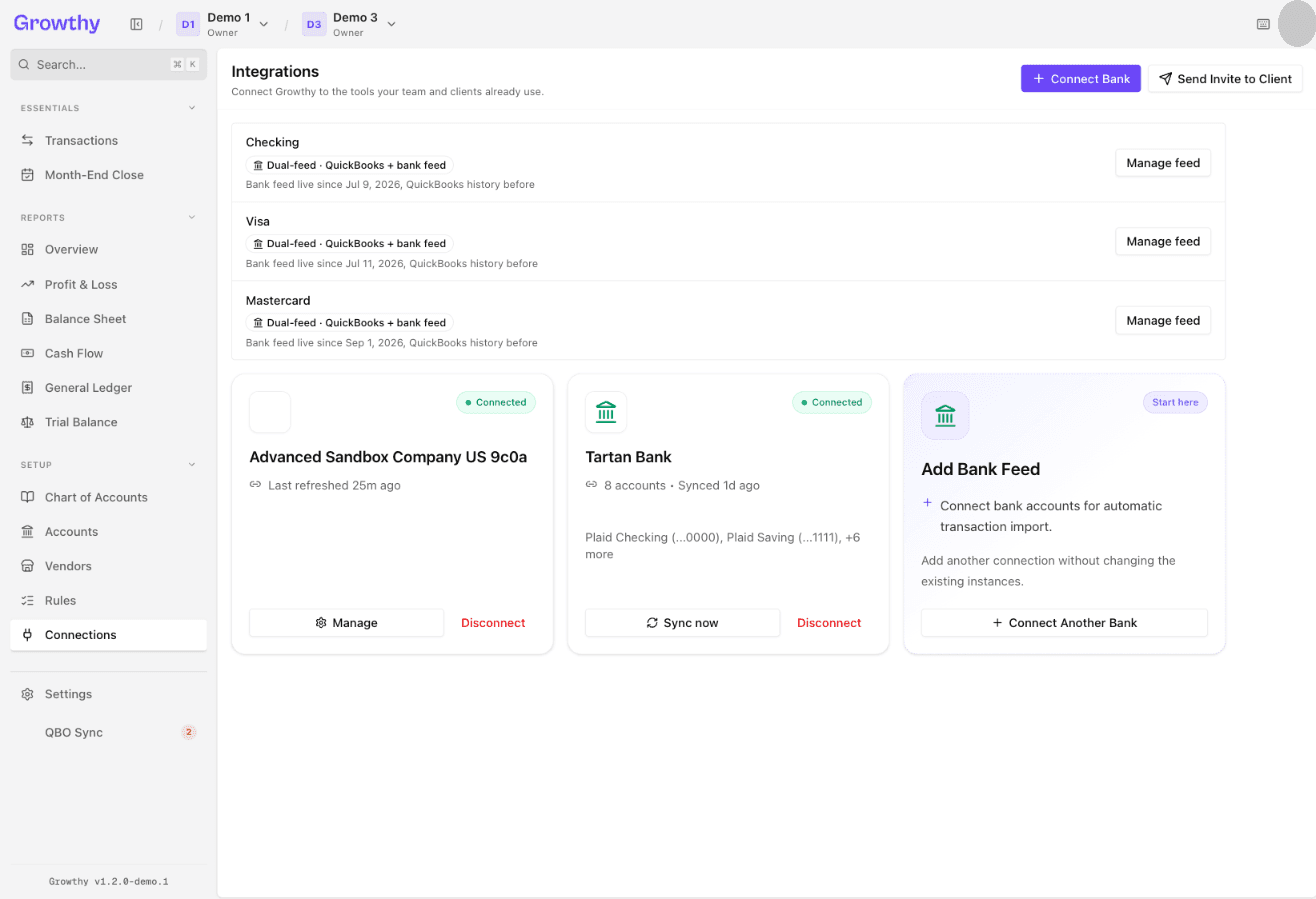Screen dimensions: 1316x899
Task: Click the D1 workspace badge
Action: coord(188,24)
